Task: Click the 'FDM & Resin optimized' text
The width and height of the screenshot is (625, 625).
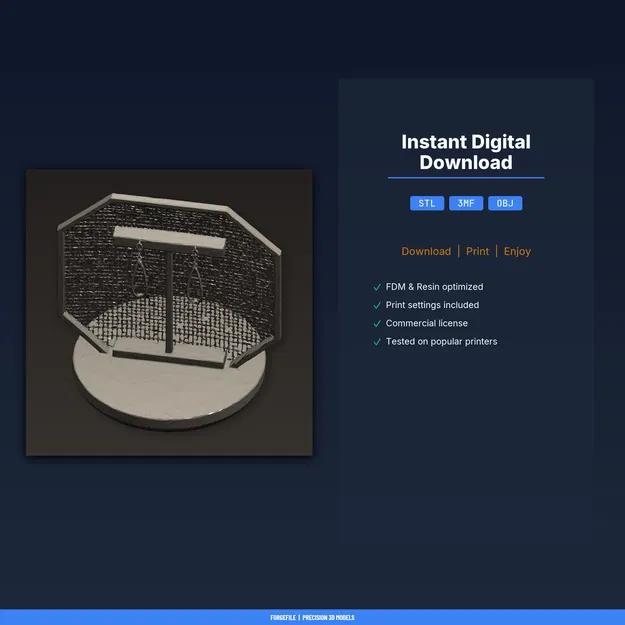Action: coord(434,287)
